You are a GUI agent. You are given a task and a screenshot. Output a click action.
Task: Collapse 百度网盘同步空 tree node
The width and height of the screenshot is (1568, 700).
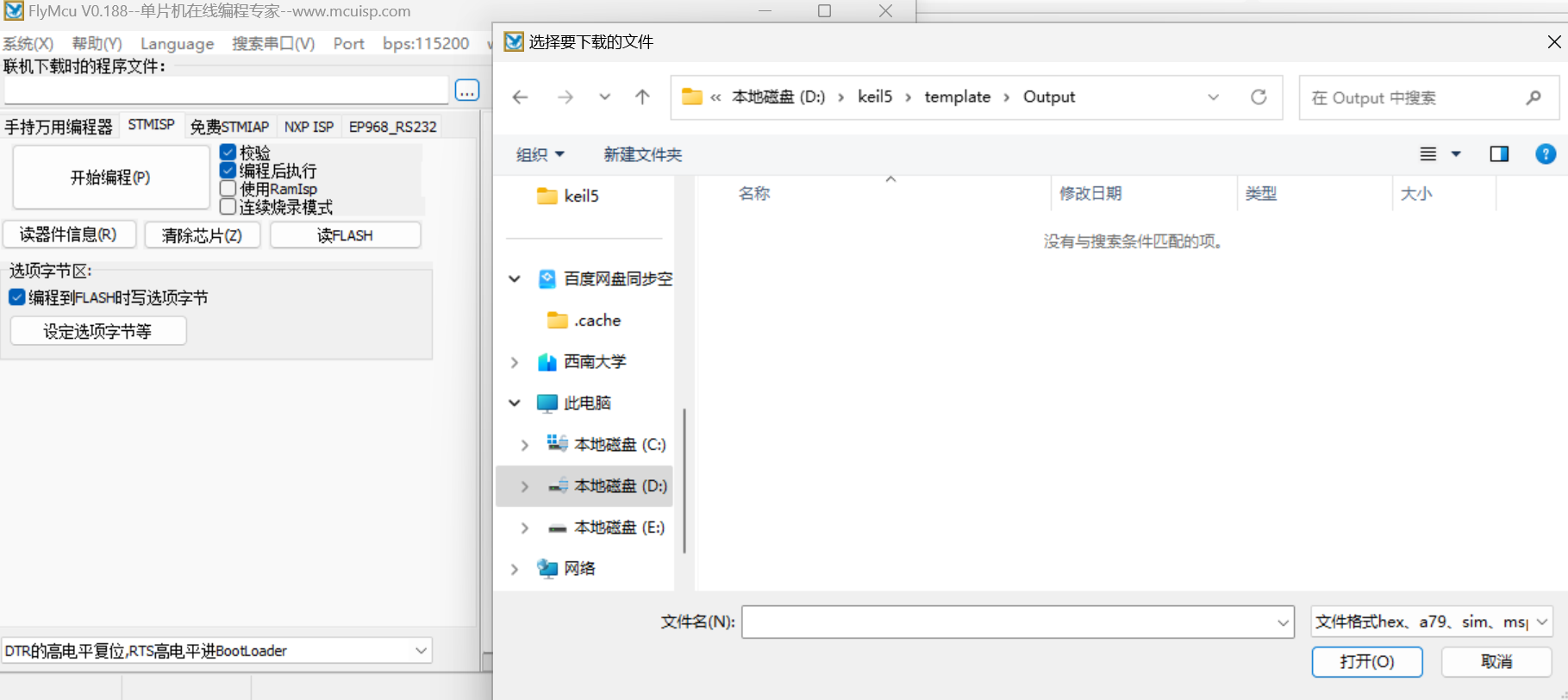515,278
